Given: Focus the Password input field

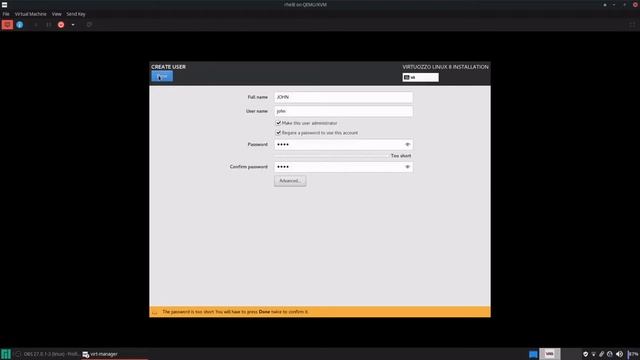Looking at the screenshot, I should 343,144.
